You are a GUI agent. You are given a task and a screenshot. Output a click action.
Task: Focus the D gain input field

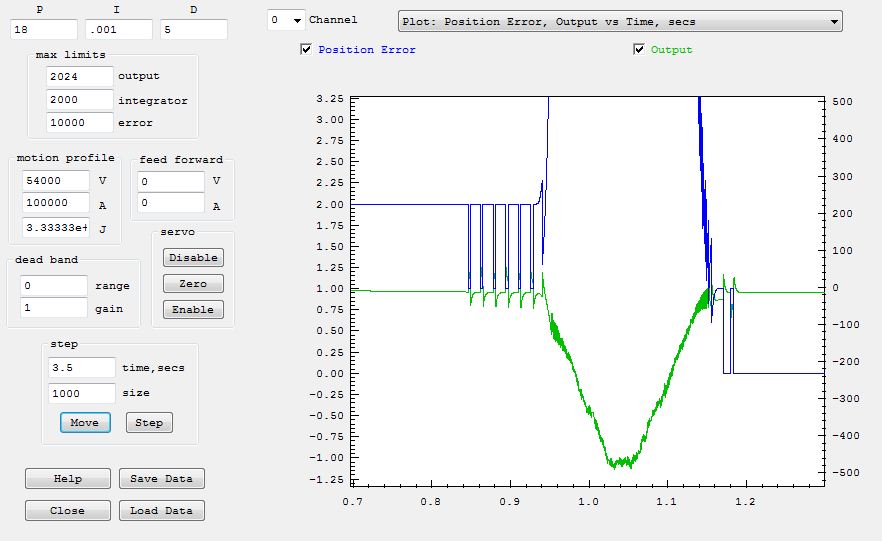pyautogui.click(x=192, y=30)
